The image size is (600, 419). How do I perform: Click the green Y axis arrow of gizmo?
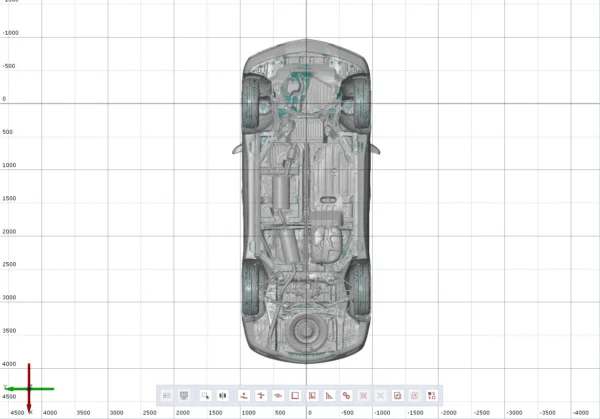click(x=29, y=389)
